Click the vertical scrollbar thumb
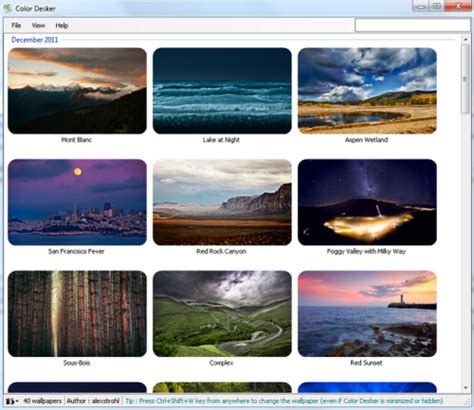474x410 pixels. click(x=466, y=79)
